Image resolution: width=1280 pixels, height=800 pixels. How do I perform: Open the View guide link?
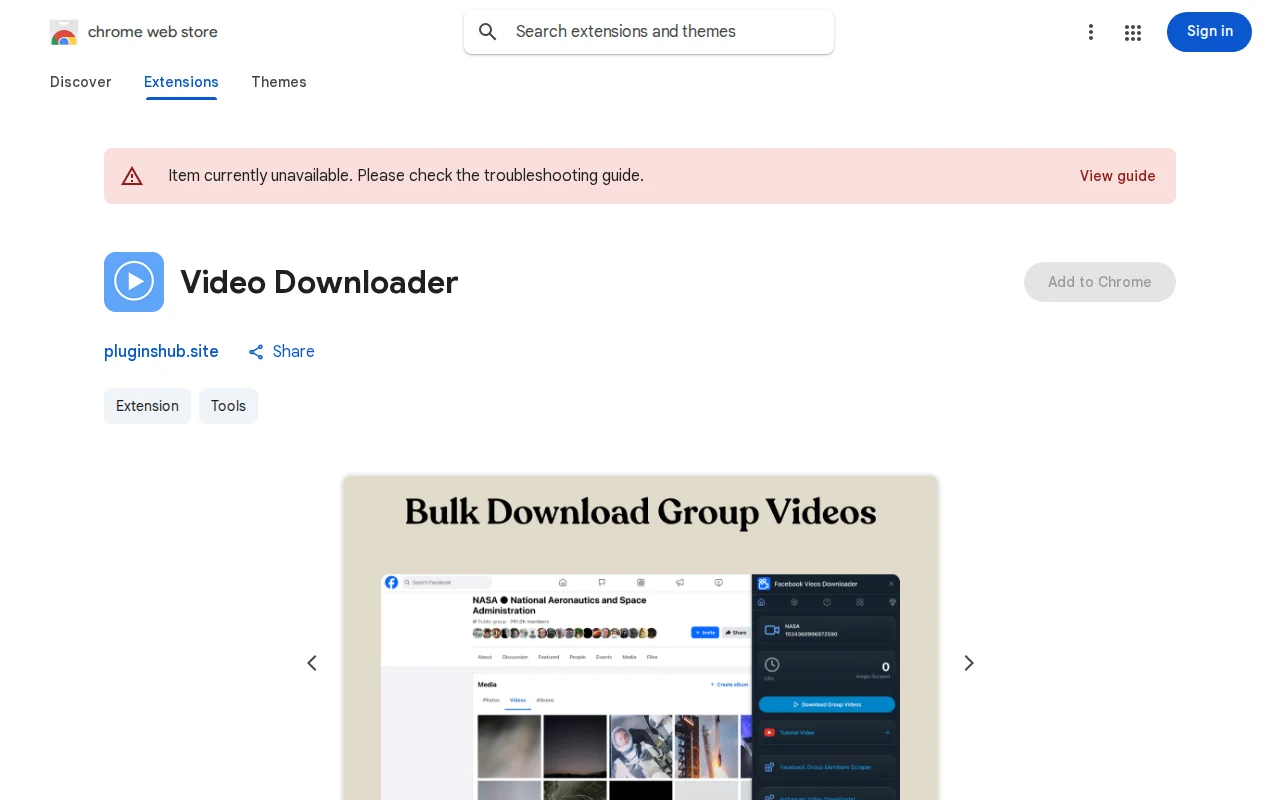click(1117, 176)
